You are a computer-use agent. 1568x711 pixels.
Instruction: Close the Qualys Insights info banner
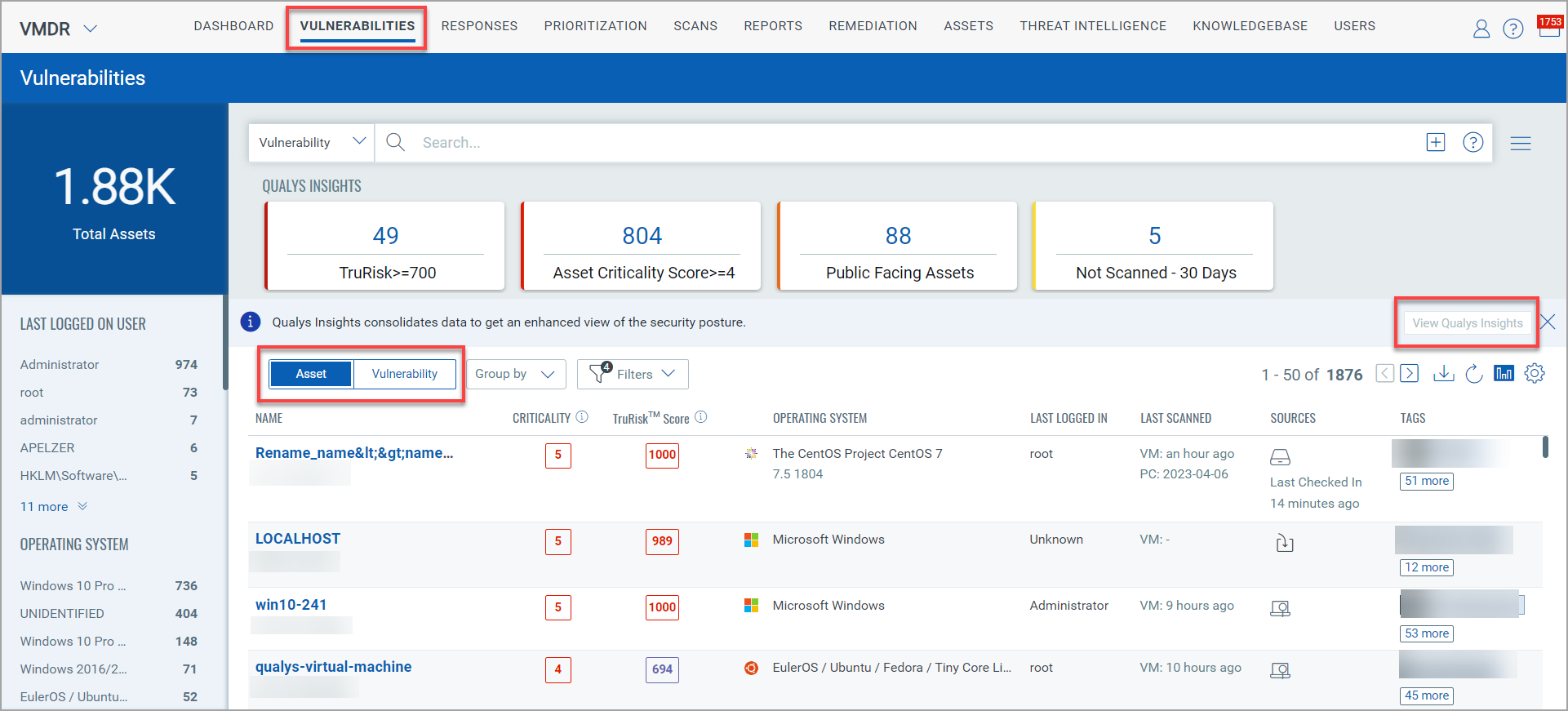1548,322
